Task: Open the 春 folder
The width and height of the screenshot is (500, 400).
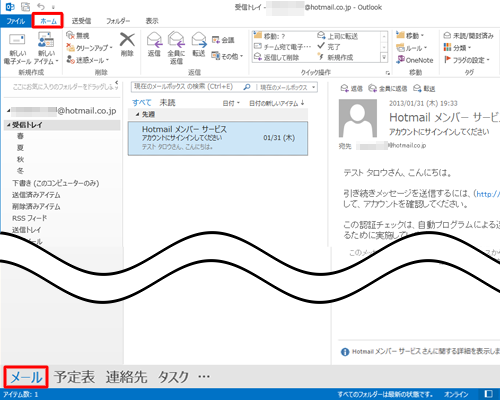Action: tap(21, 136)
